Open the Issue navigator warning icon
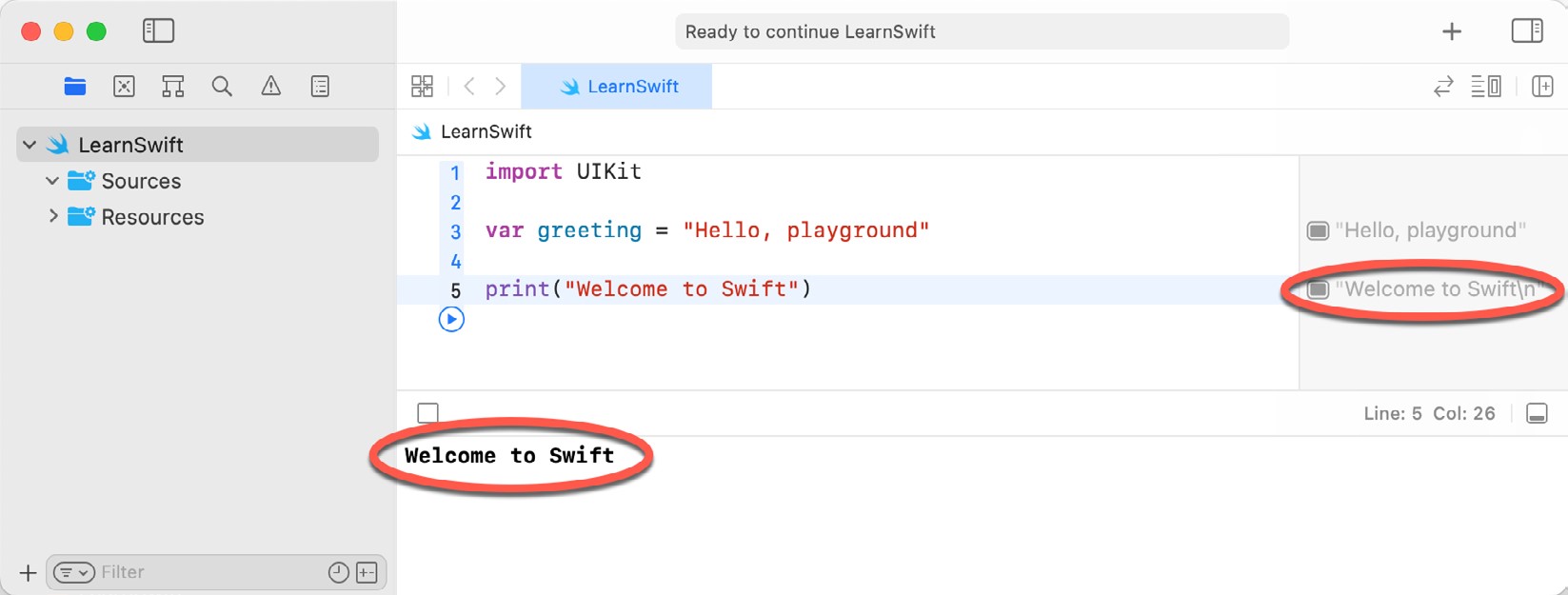This screenshot has height=595, width=1568. click(x=271, y=87)
